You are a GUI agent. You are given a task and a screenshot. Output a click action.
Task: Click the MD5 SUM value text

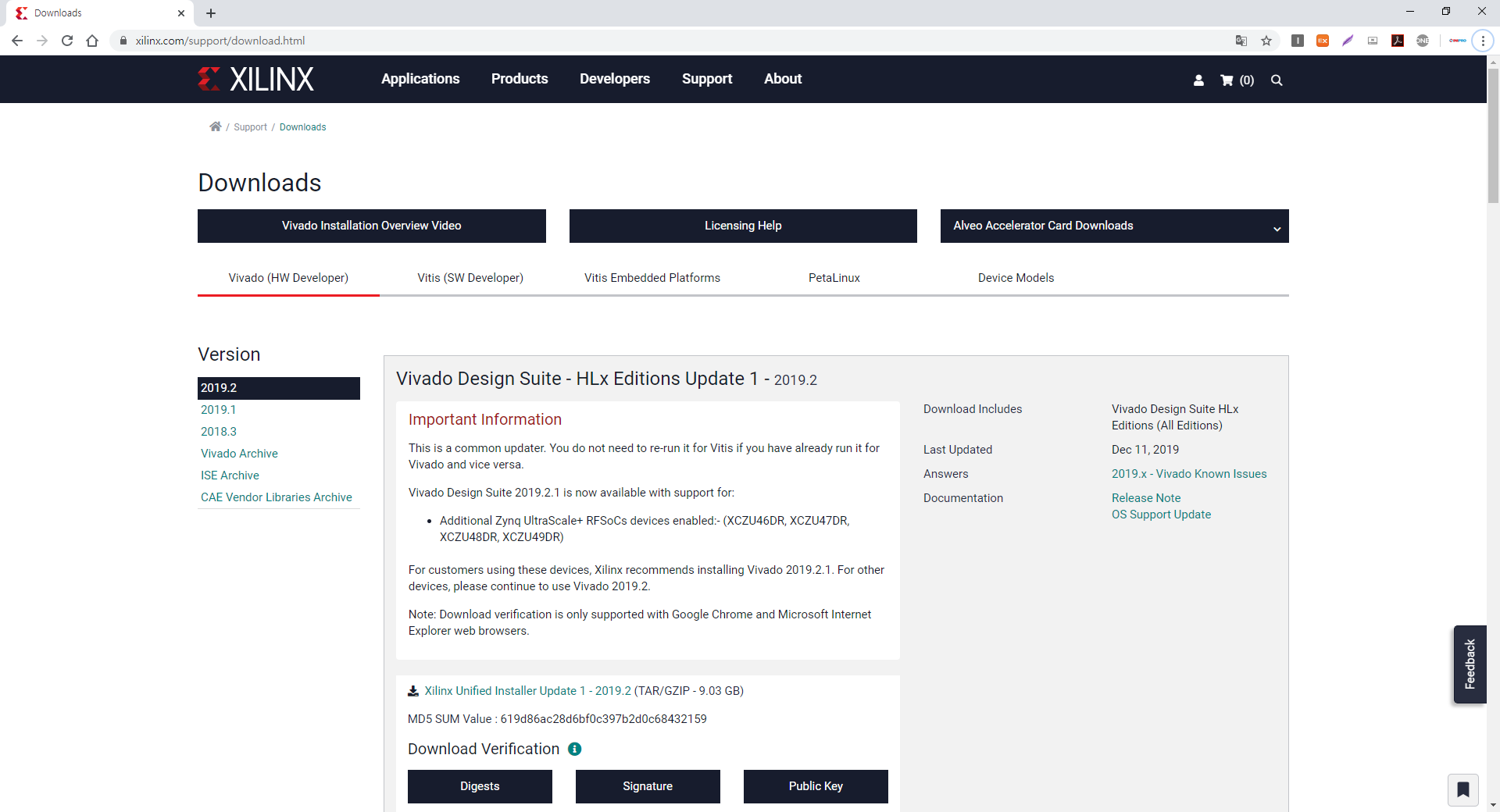(x=603, y=719)
